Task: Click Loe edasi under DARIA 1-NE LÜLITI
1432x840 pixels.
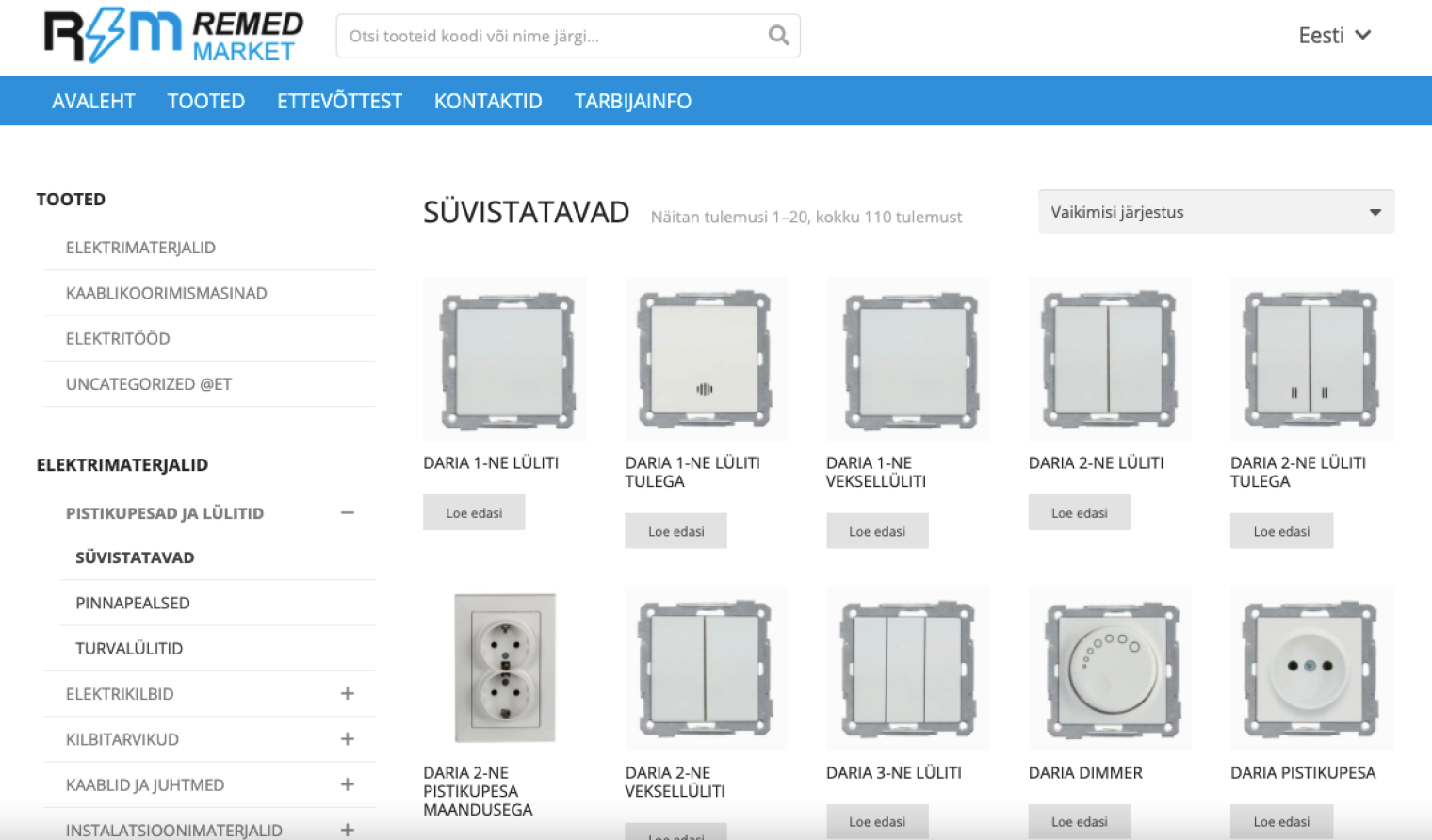Action: 474,511
